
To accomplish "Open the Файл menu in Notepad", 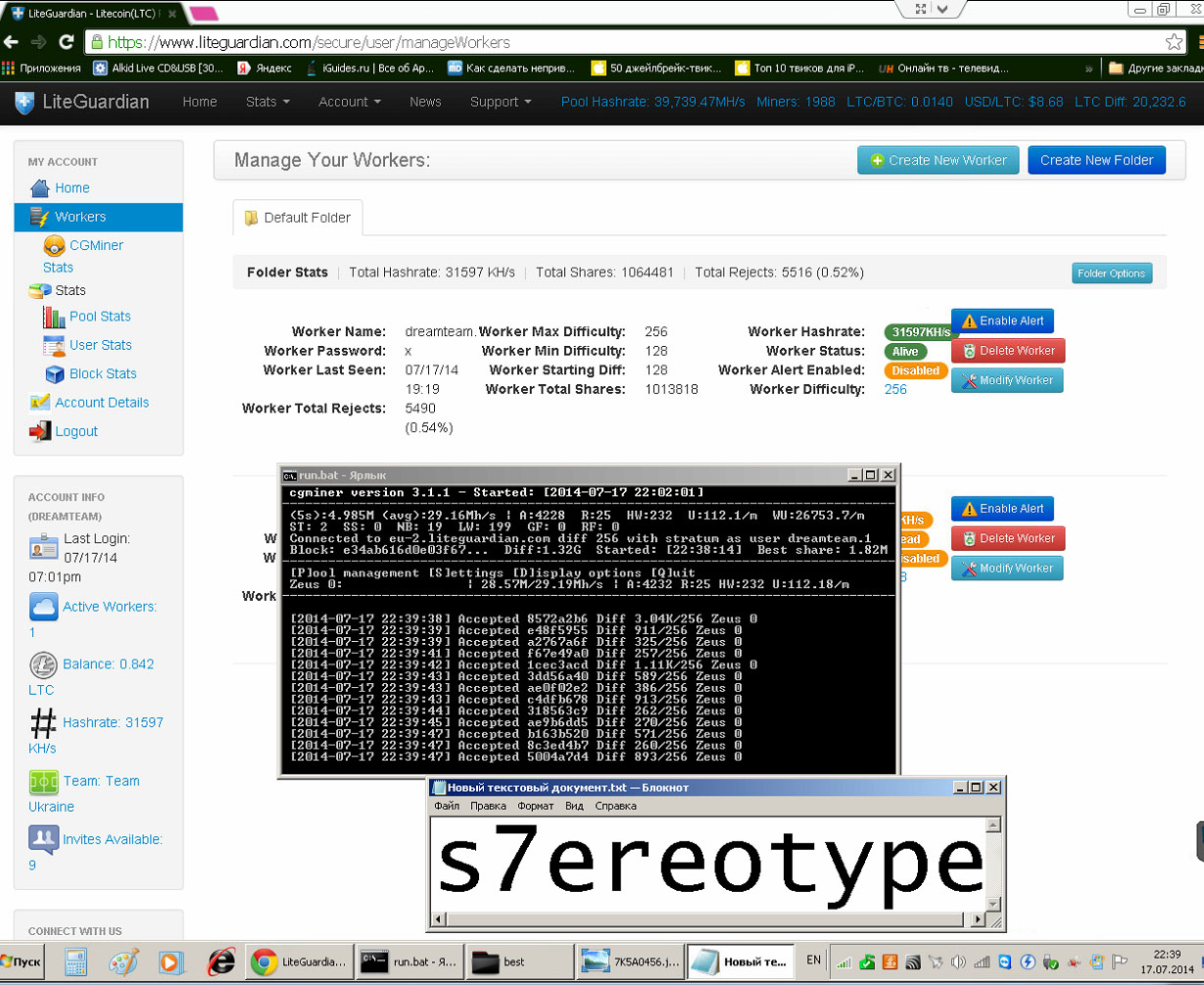I will click(x=447, y=806).
